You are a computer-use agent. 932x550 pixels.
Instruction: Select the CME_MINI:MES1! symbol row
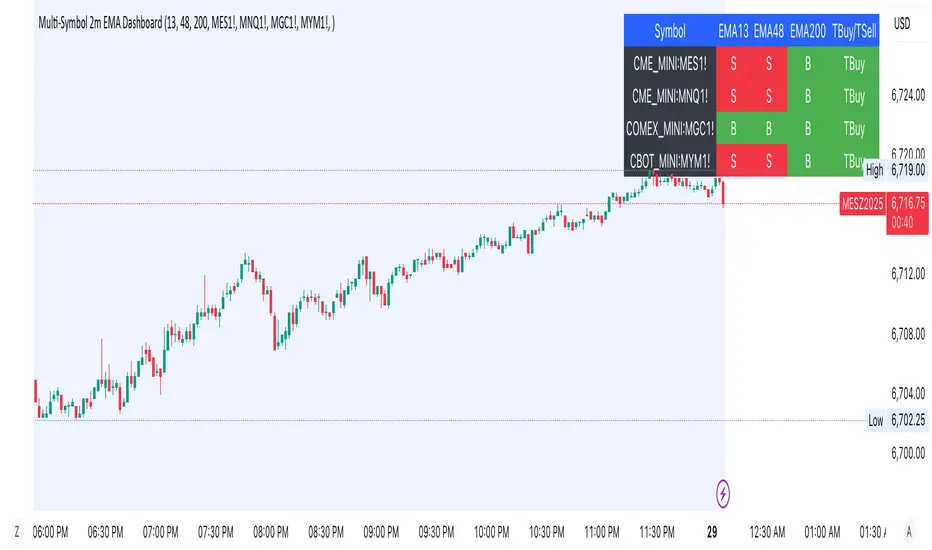coord(670,64)
